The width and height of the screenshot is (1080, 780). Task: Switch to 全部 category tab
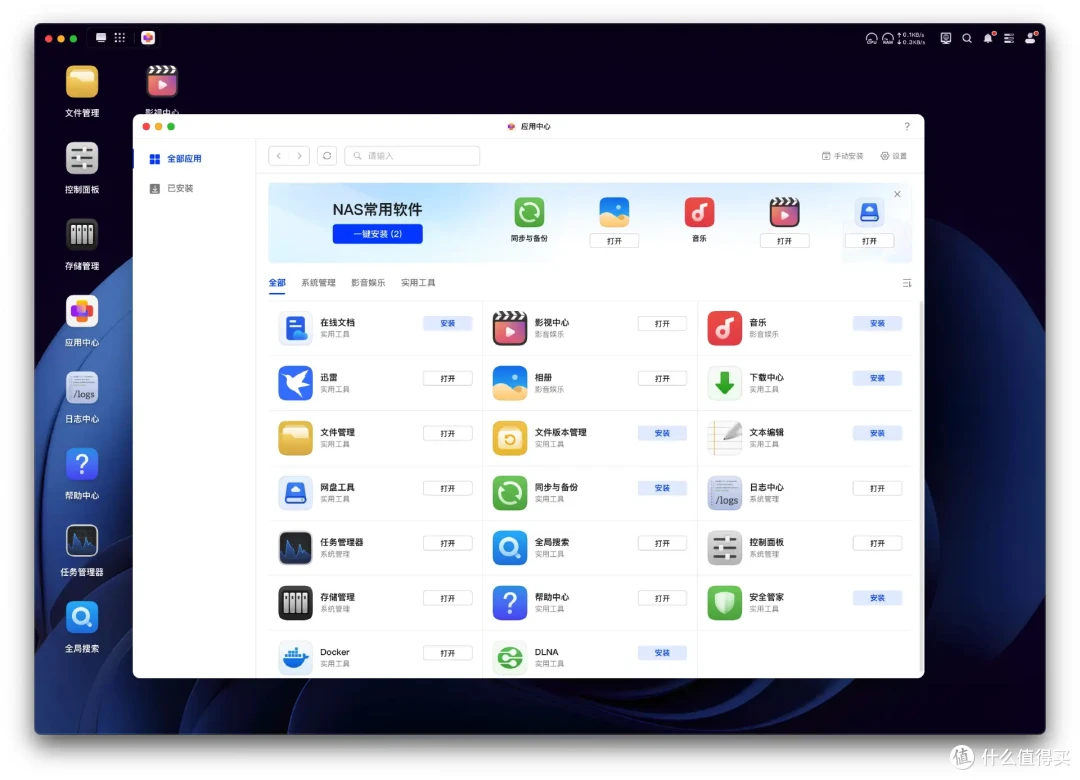point(277,283)
